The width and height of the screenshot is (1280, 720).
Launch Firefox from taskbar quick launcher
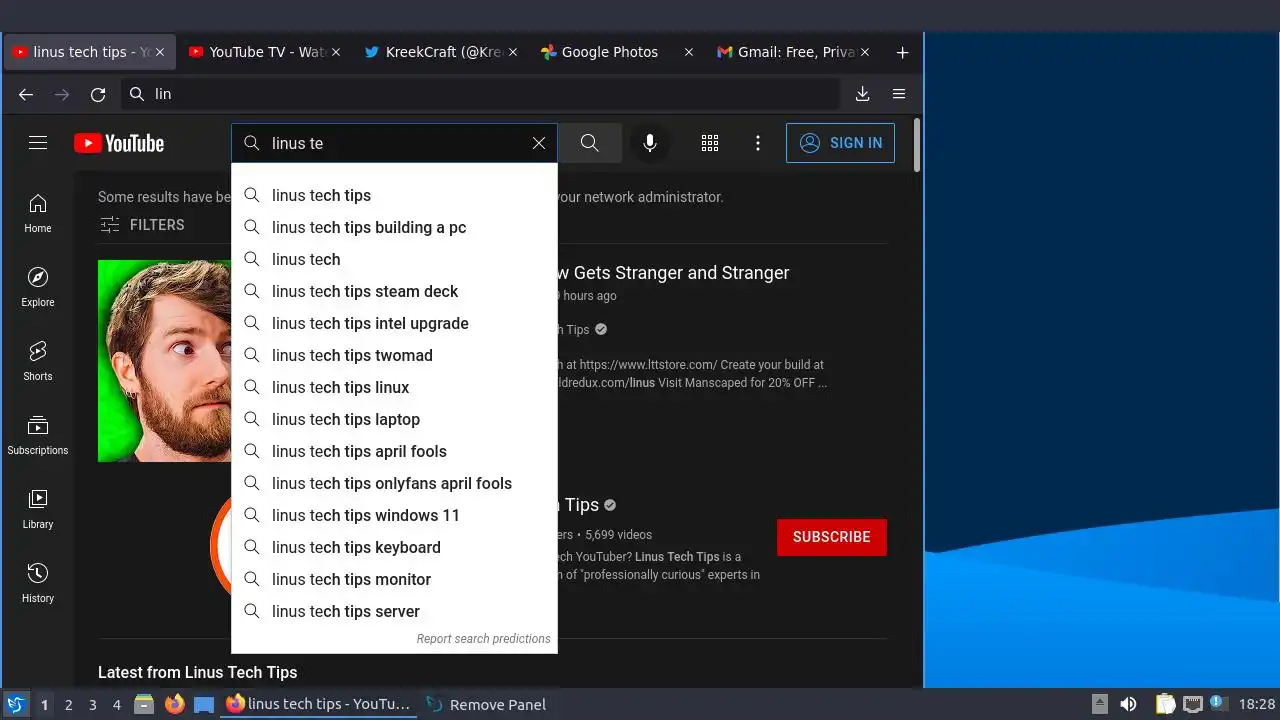pyautogui.click(x=175, y=704)
